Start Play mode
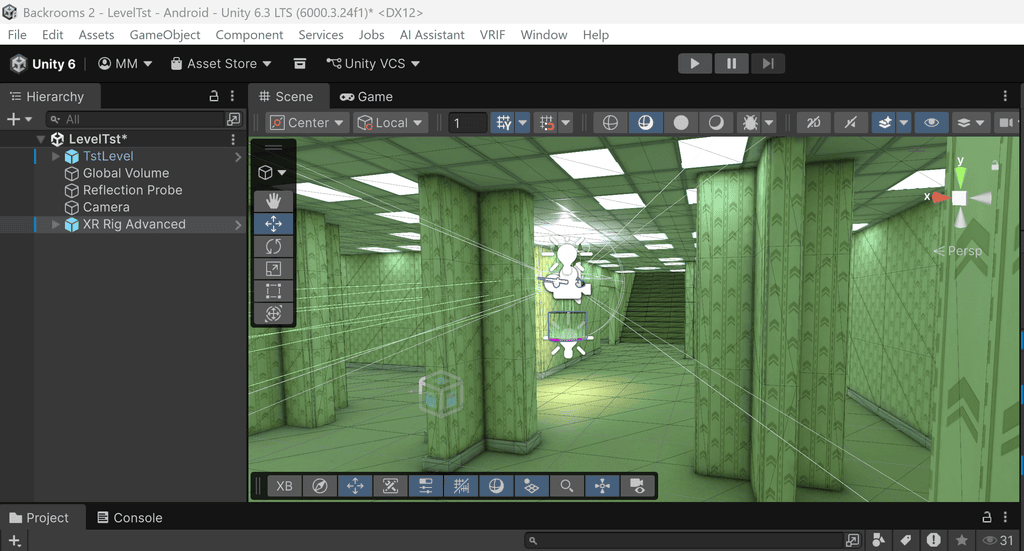Image resolution: width=1024 pixels, height=551 pixels. [695, 63]
